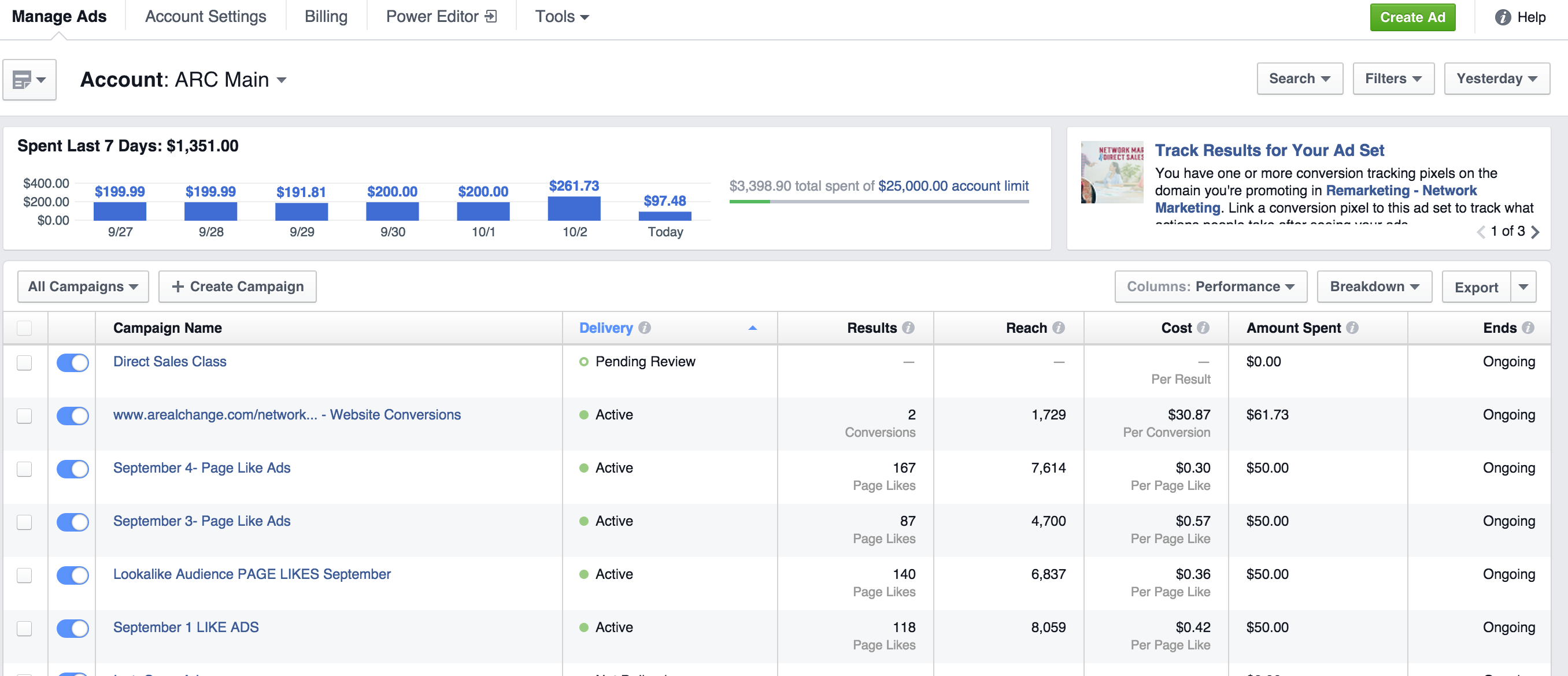Screen dimensions: 1568x676
Task: Click the green Create Ad button
Action: click(1411, 17)
